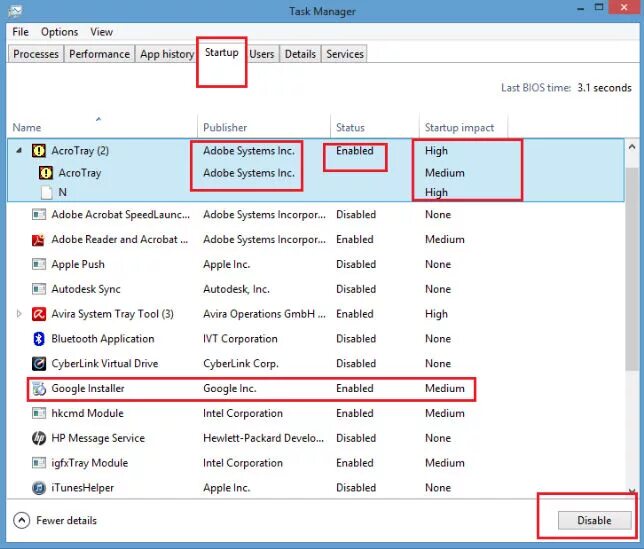Viewport: 644px width, 549px height.
Task: Click the Avira System Tray Tool icon
Action: click(39, 314)
